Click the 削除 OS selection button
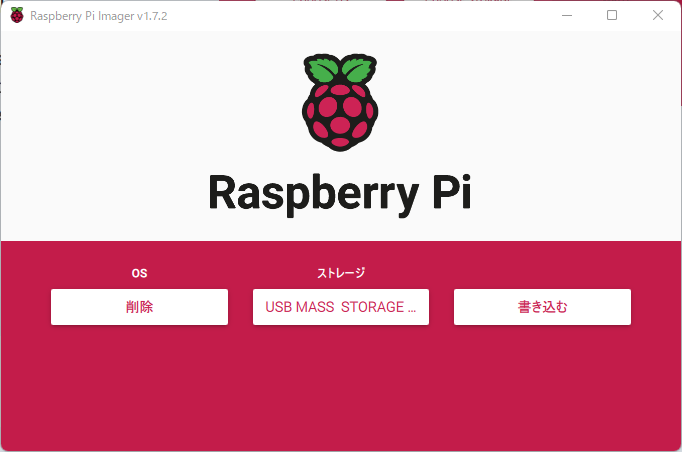The height and width of the screenshot is (452, 682). 139,307
